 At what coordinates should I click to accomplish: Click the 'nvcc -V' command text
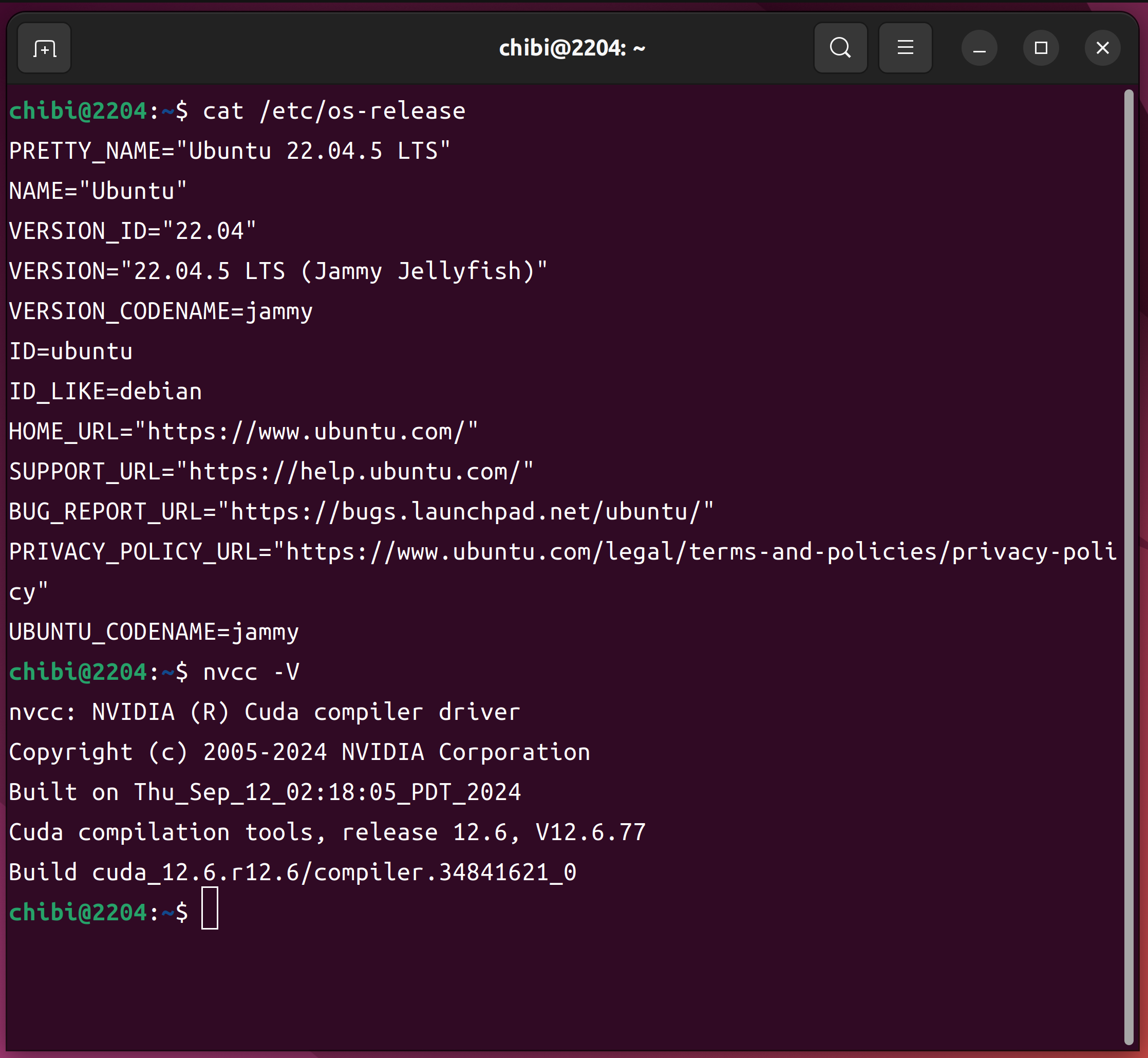(x=251, y=672)
